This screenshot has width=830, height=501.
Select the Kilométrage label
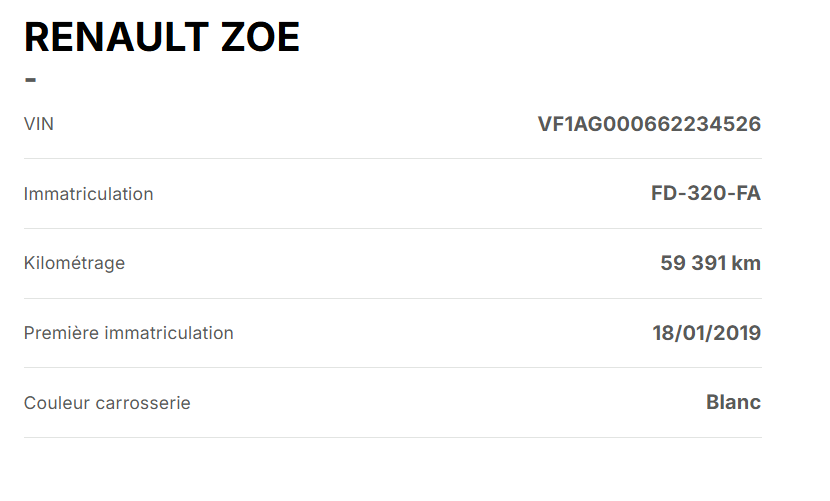pyautogui.click(x=74, y=263)
